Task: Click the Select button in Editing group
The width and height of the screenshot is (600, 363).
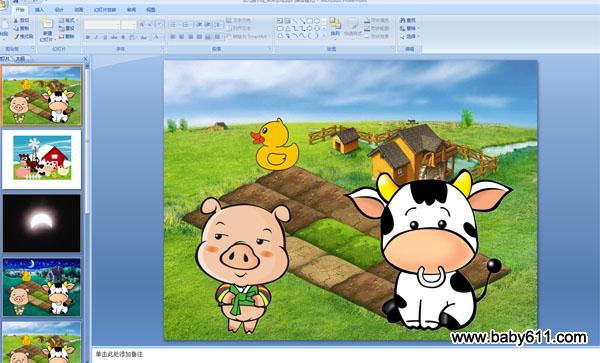Action: click(x=408, y=37)
